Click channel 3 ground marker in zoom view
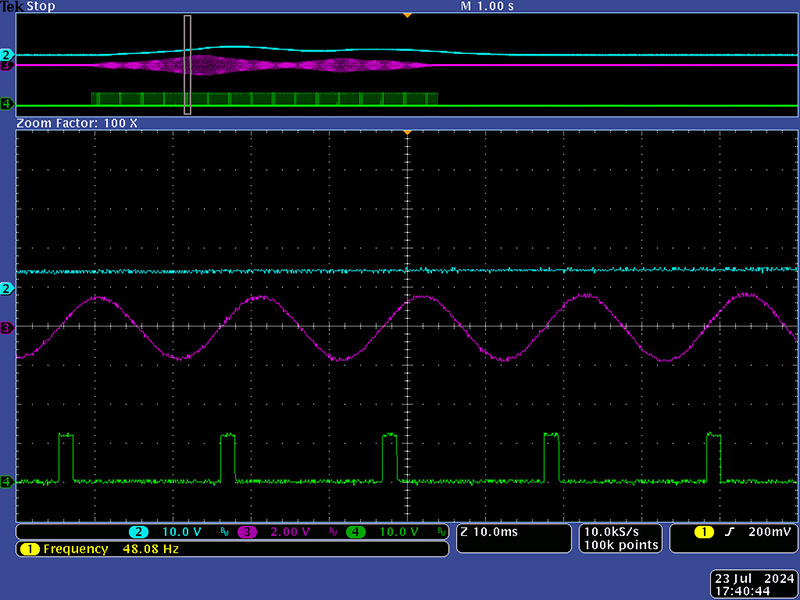The image size is (800, 600). (6, 328)
